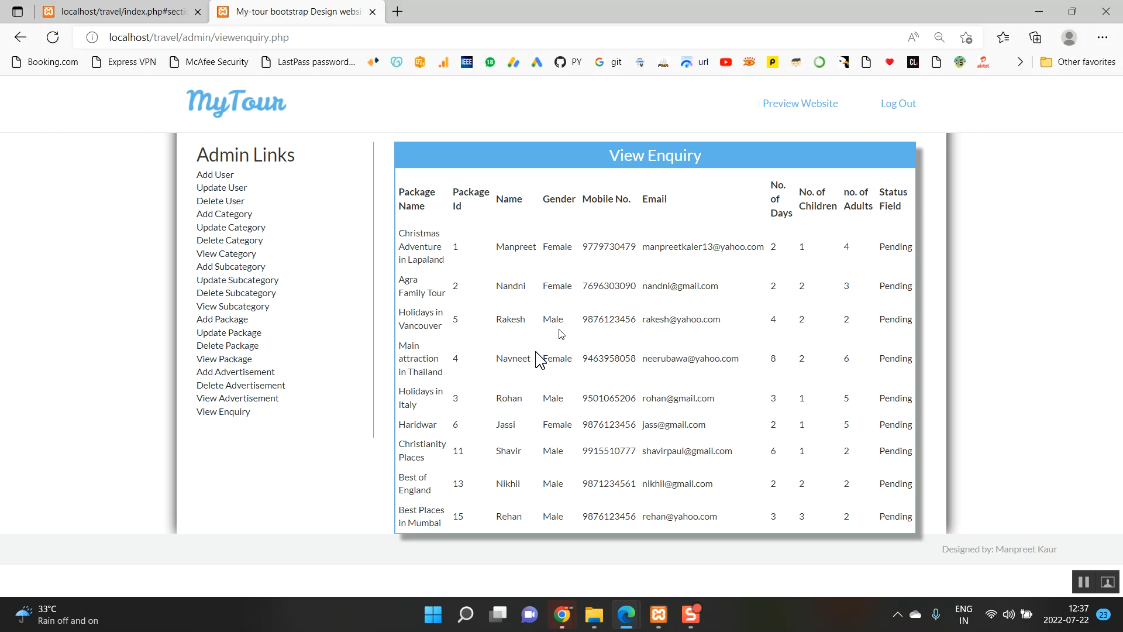
Task: Expand the hidden system tray icons chevron
Action: click(897, 614)
